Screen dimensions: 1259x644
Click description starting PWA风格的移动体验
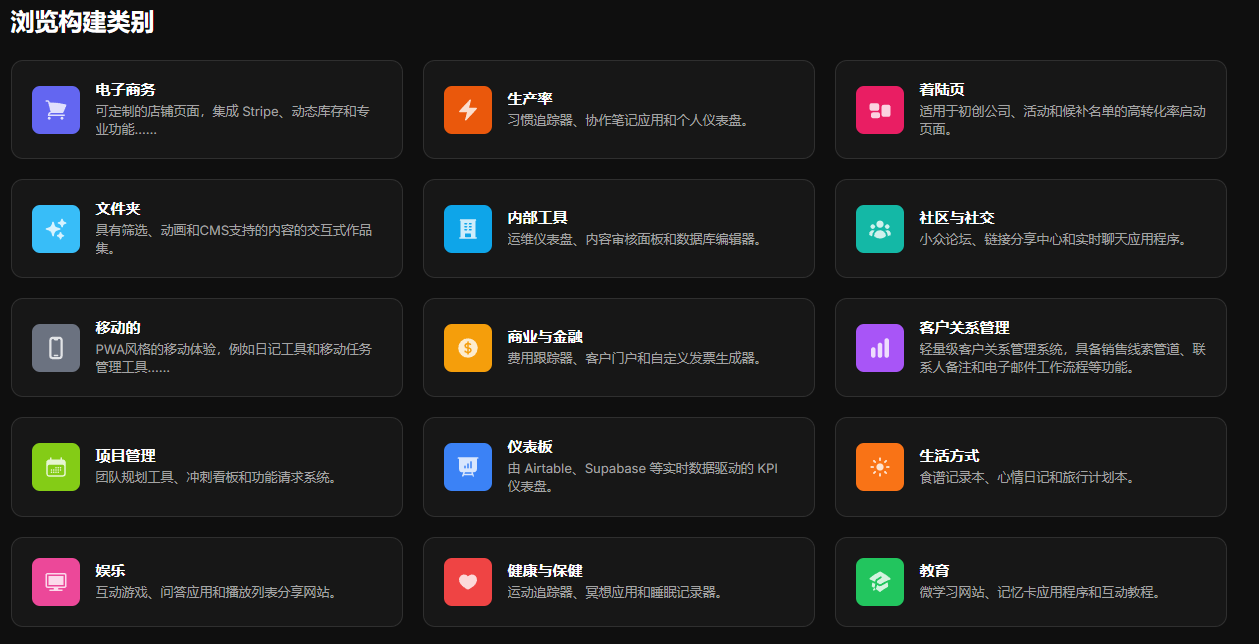[233, 358]
